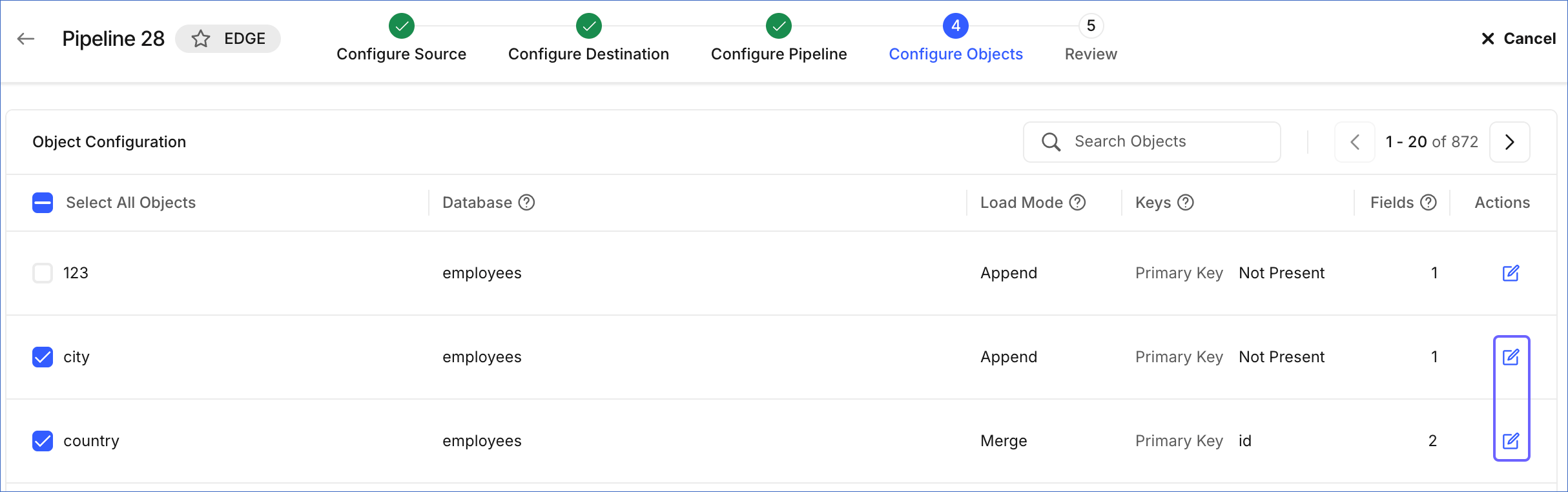
Task: Open Fields column help icon
Action: tap(1429, 203)
